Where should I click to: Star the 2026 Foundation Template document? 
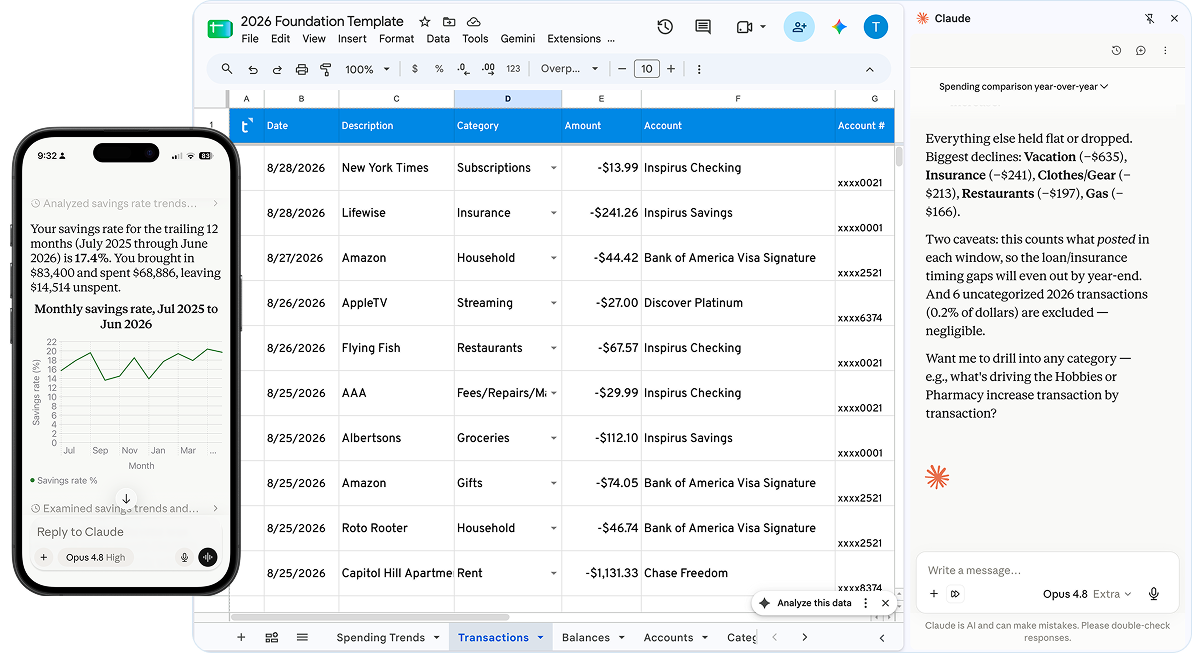tap(425, 21)
